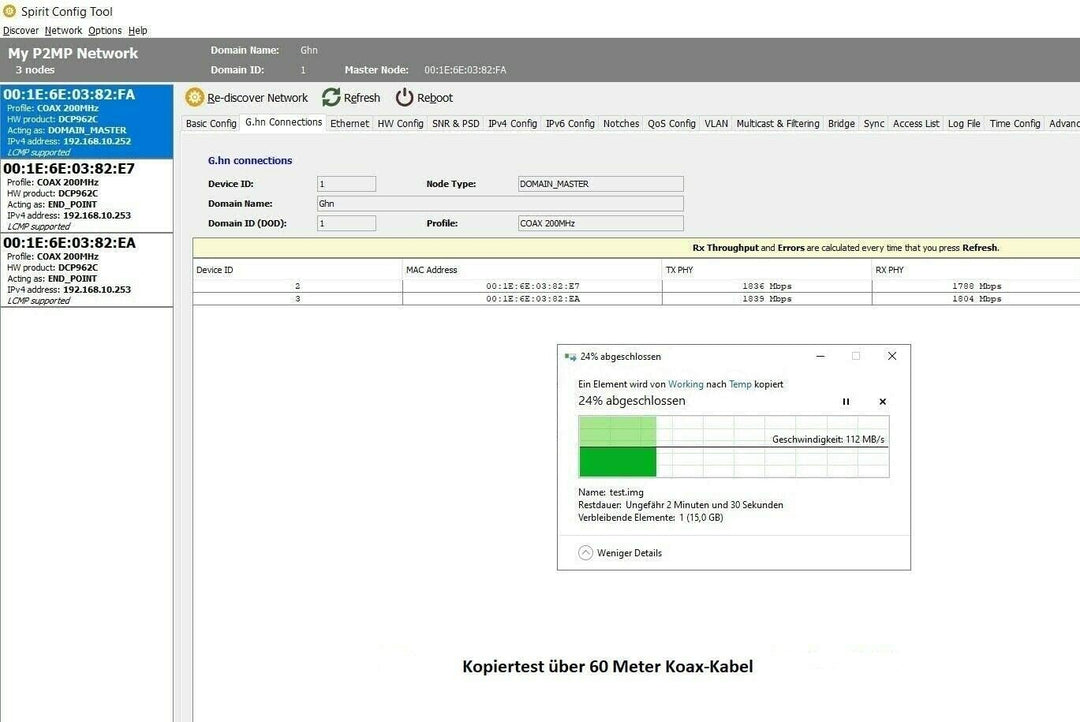Viewport: 1080px width, 722px height.
Task: Click the green Refresh arrows icon
Action: coord(331,97)
